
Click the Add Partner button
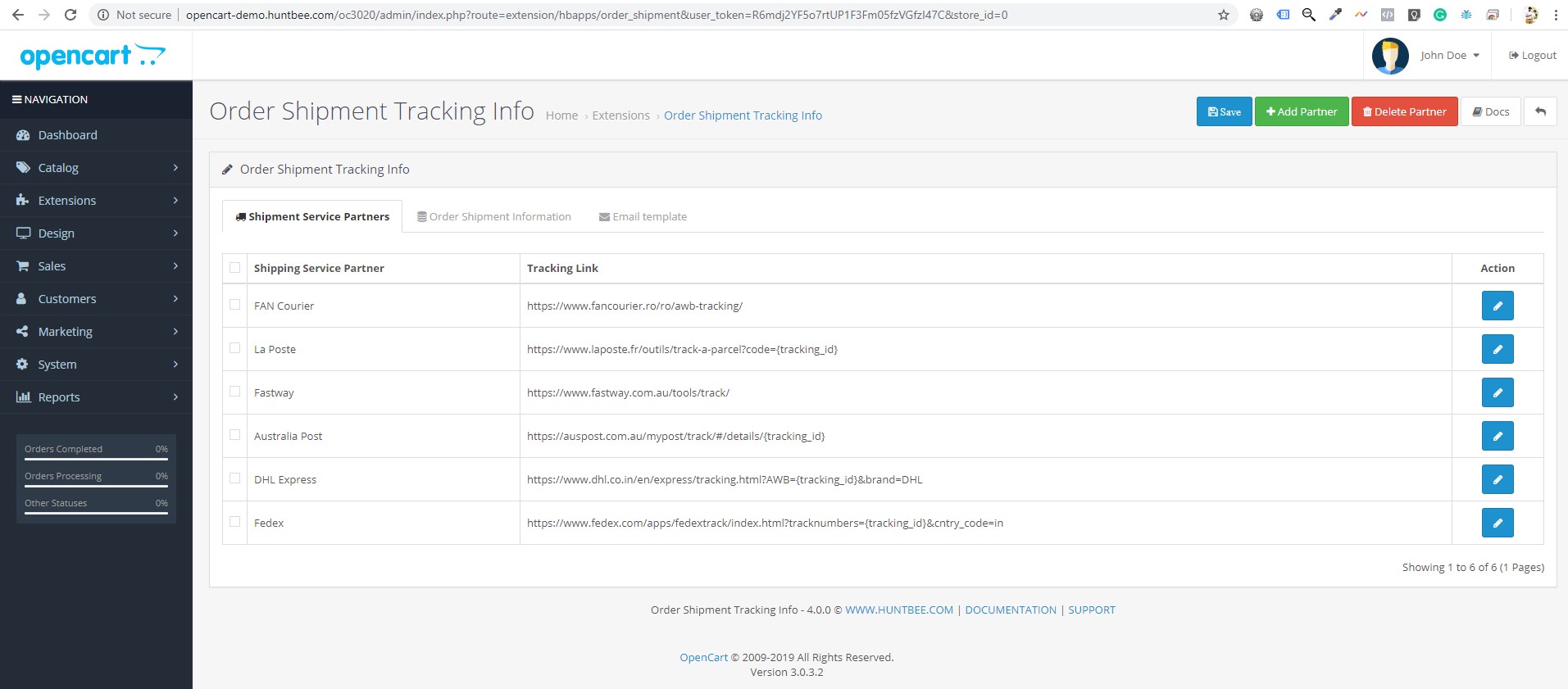pos(1301,111)
